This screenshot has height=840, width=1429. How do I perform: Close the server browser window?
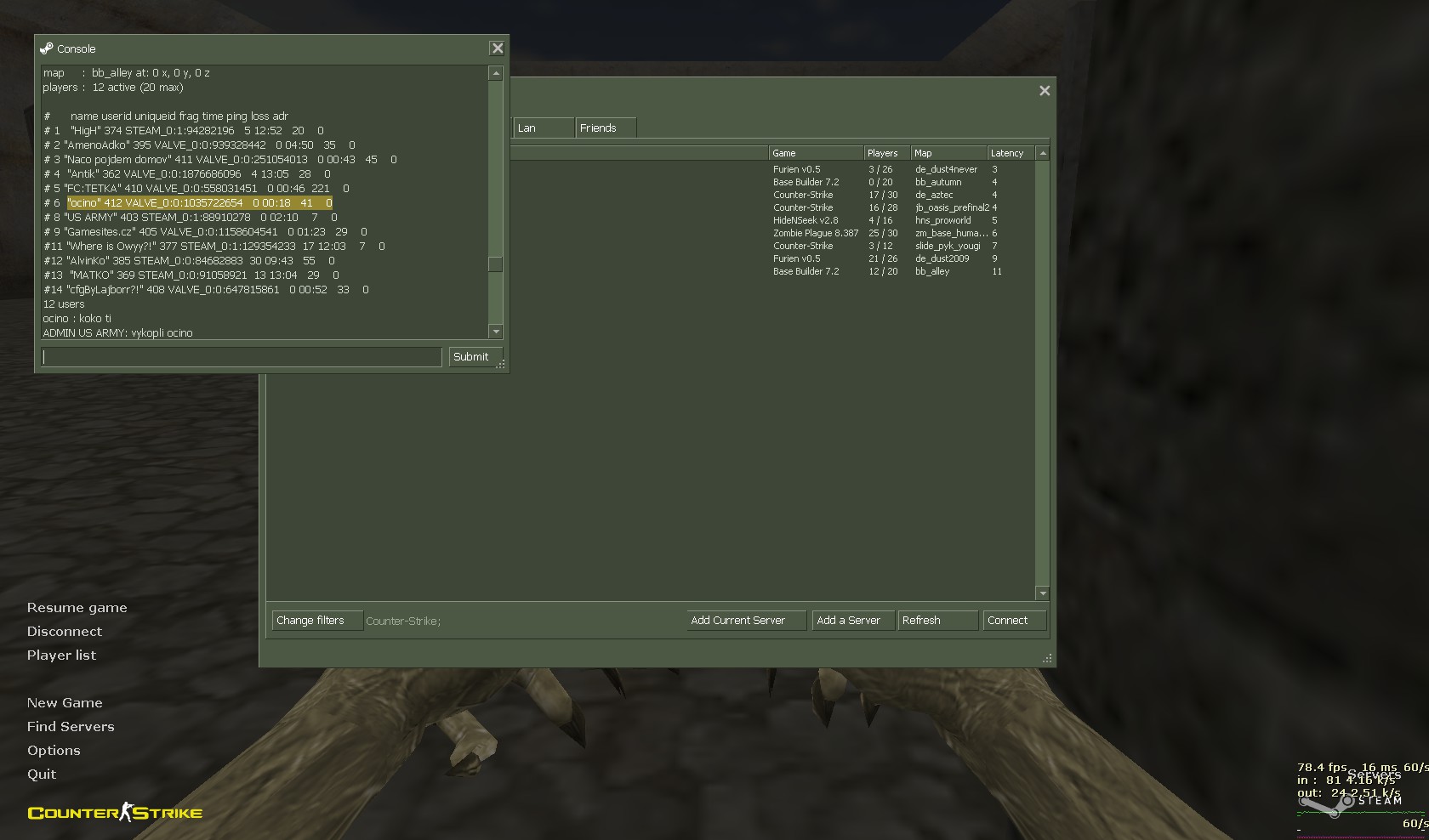click(x=1045, y=91)
